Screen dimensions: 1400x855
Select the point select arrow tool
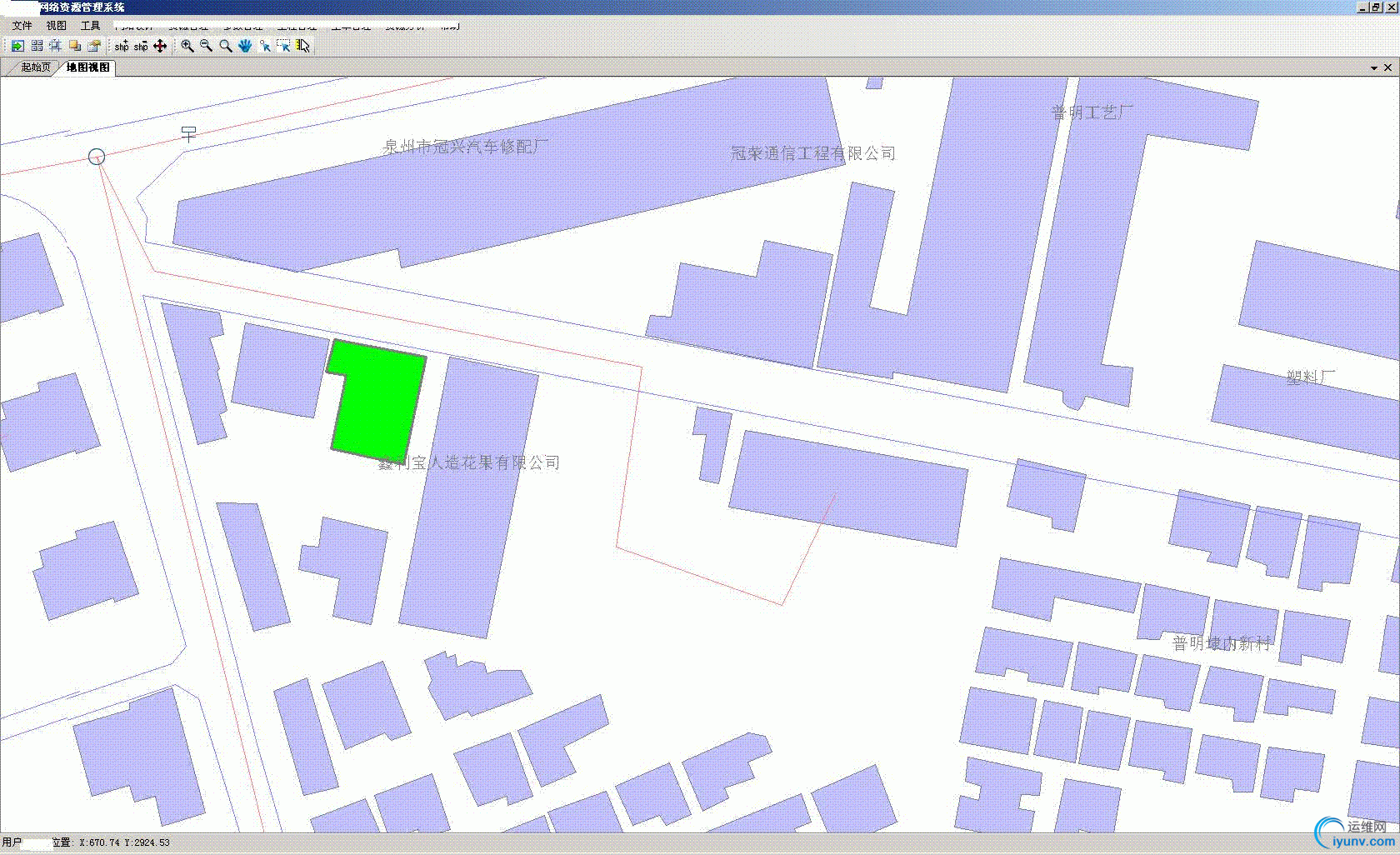(x=264, y=46)
